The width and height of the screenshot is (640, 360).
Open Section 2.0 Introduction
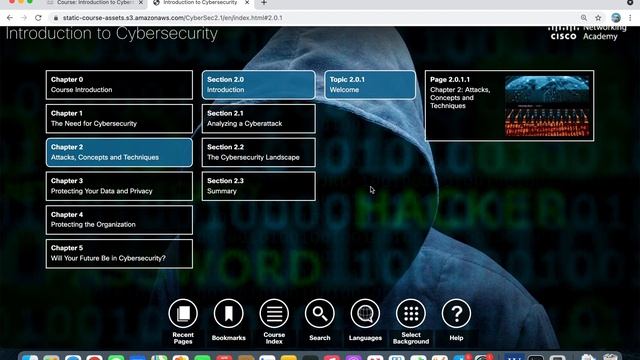tap(259, 85)
